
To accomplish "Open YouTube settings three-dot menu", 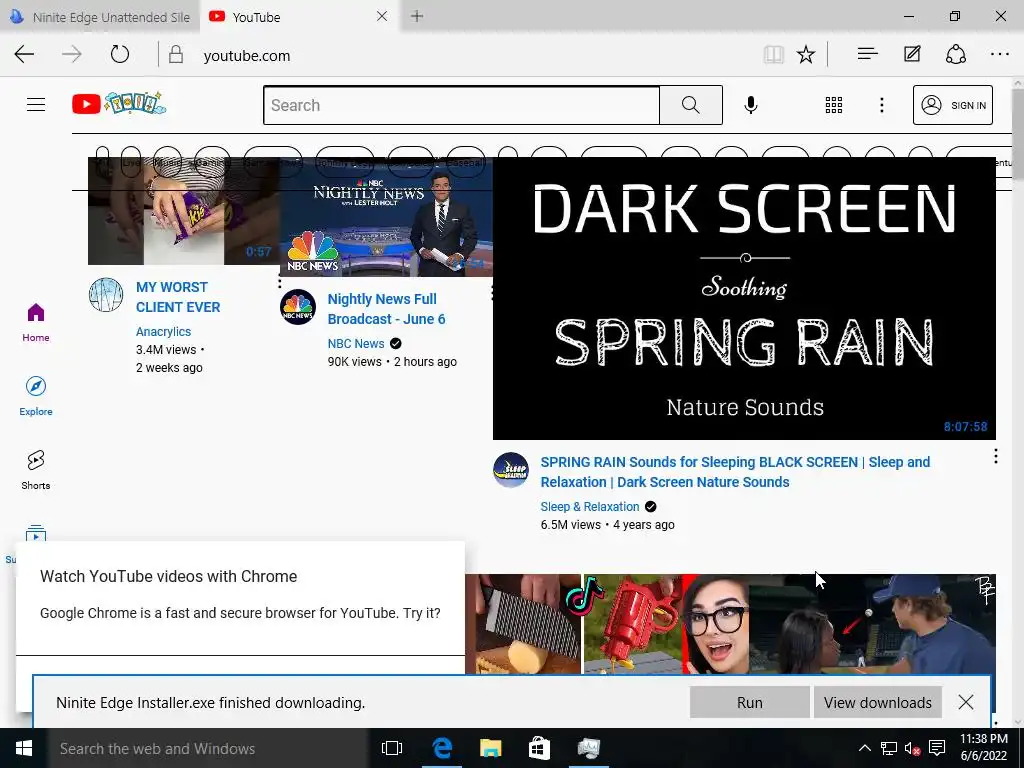I will (882, 104).
